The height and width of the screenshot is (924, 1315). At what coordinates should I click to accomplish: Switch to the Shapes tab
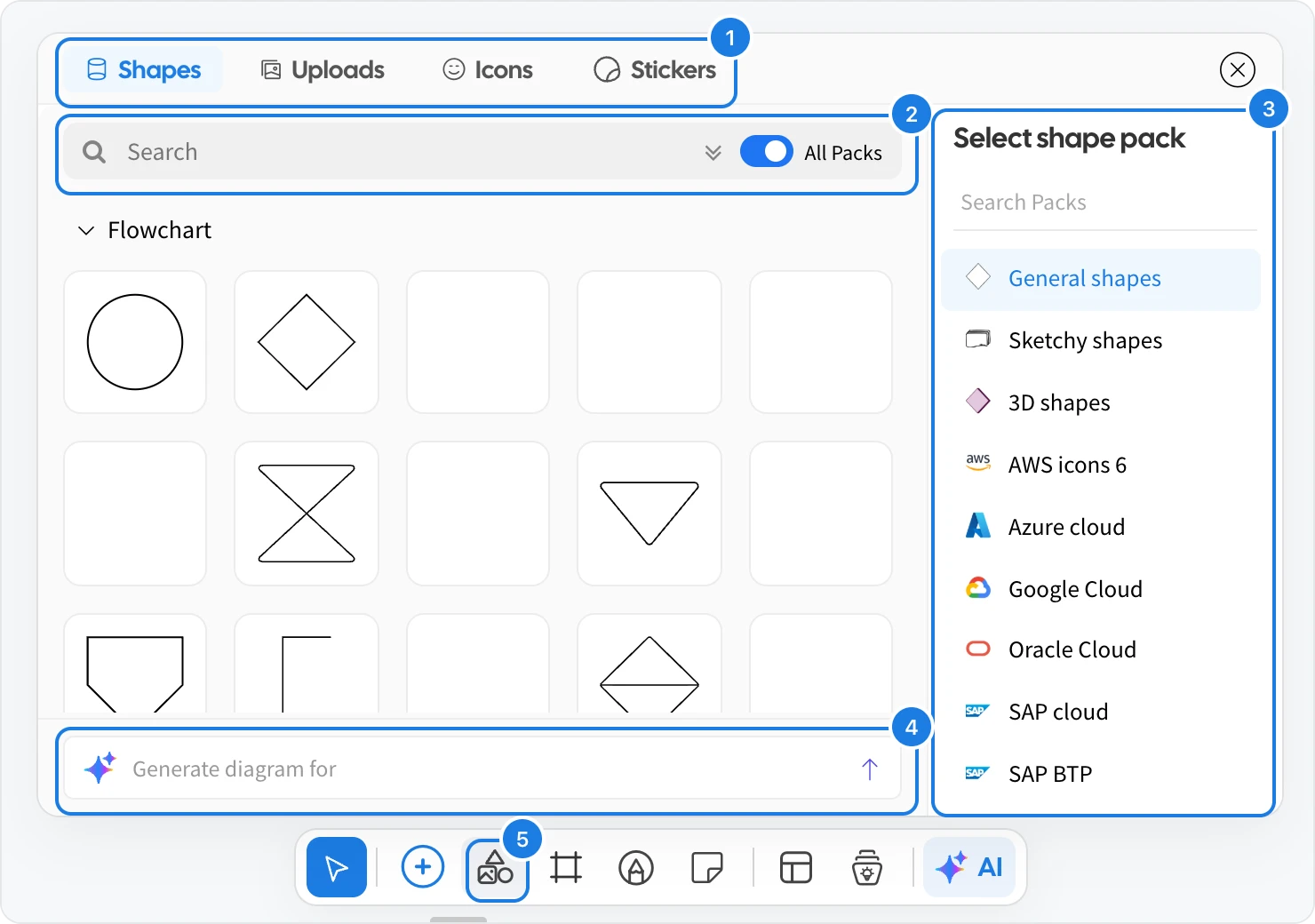pos(144,70)
